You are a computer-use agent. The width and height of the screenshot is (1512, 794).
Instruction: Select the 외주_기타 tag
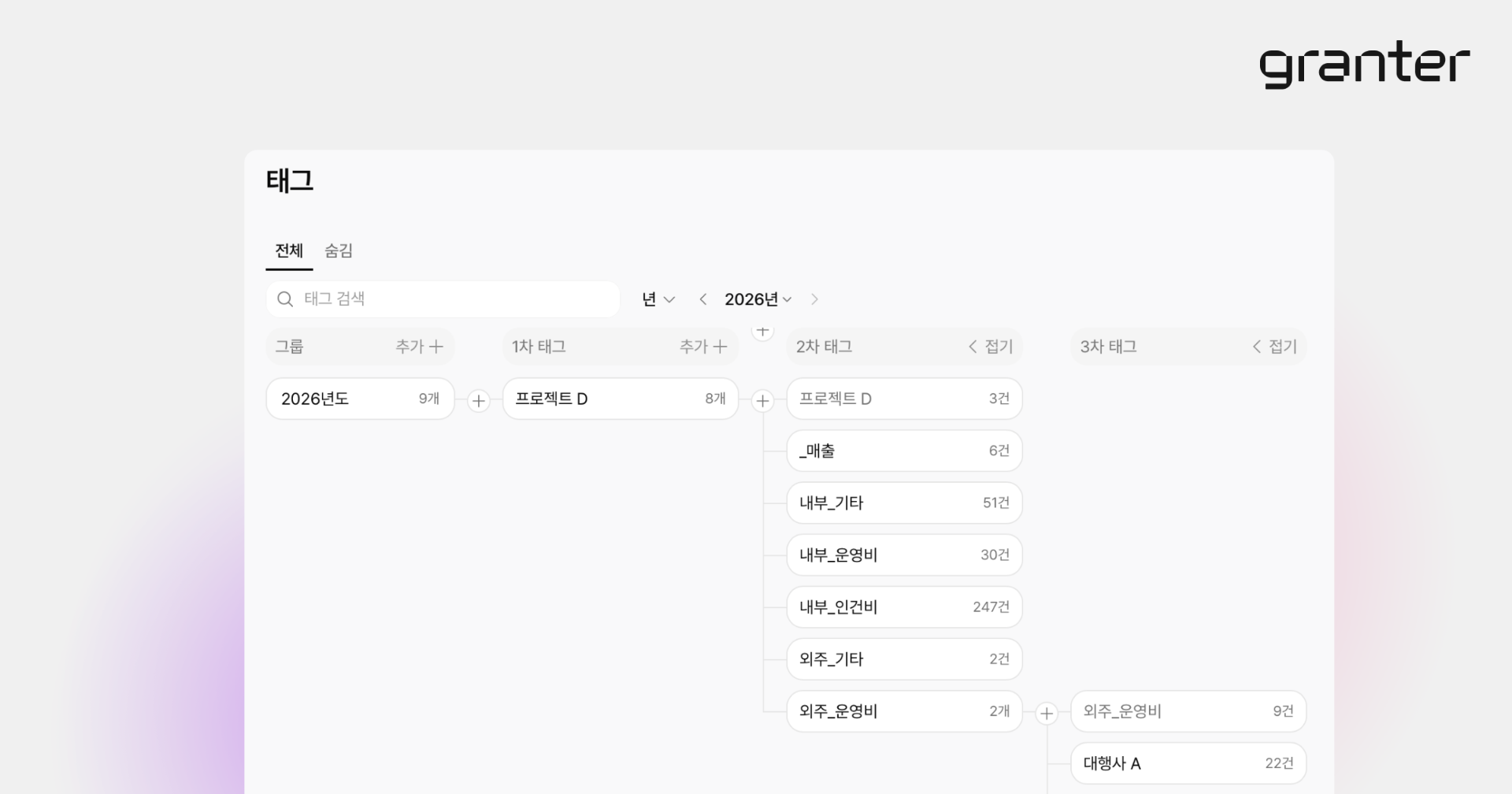905,659
